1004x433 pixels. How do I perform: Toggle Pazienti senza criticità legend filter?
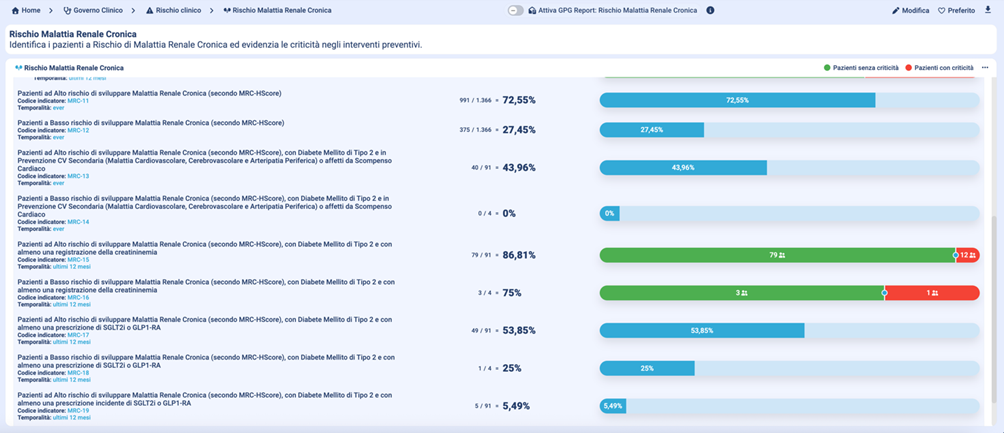click(861, 67)
